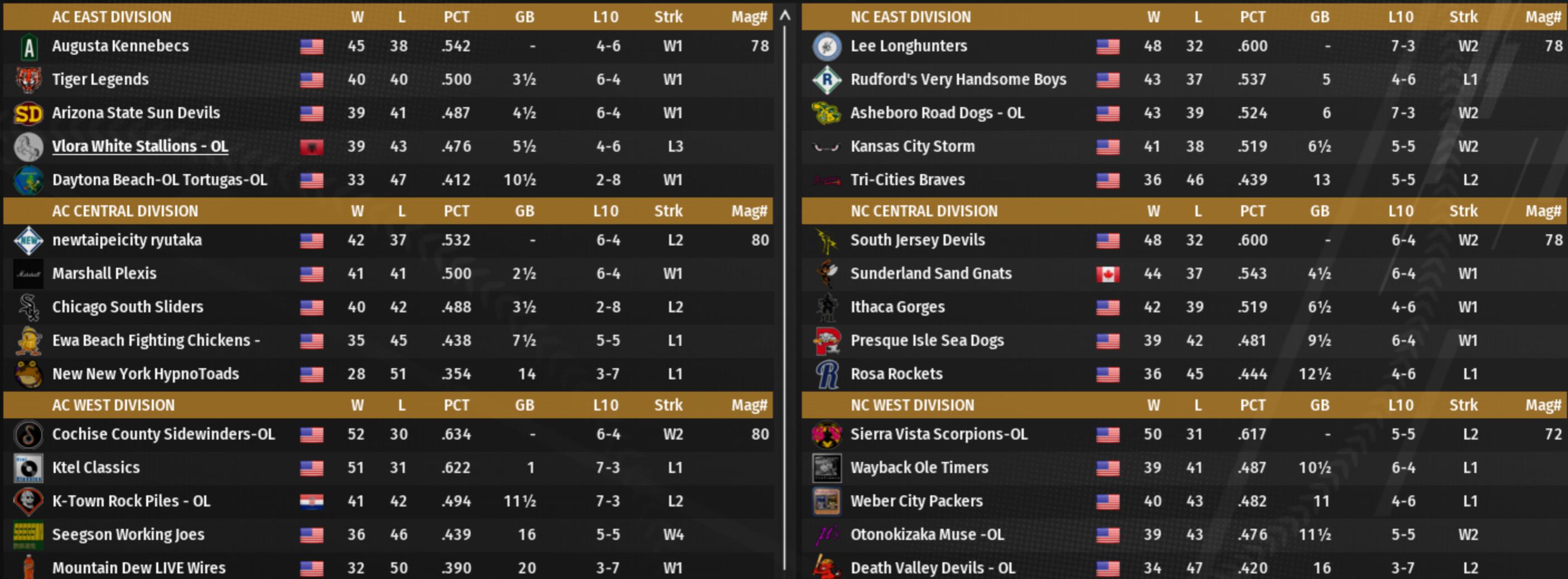Image resolution: width=1568 pixels, height=579 pixels.
Task: Click Sunderland Sand Gnats Canadian flag
Action: click(1107, 274)
